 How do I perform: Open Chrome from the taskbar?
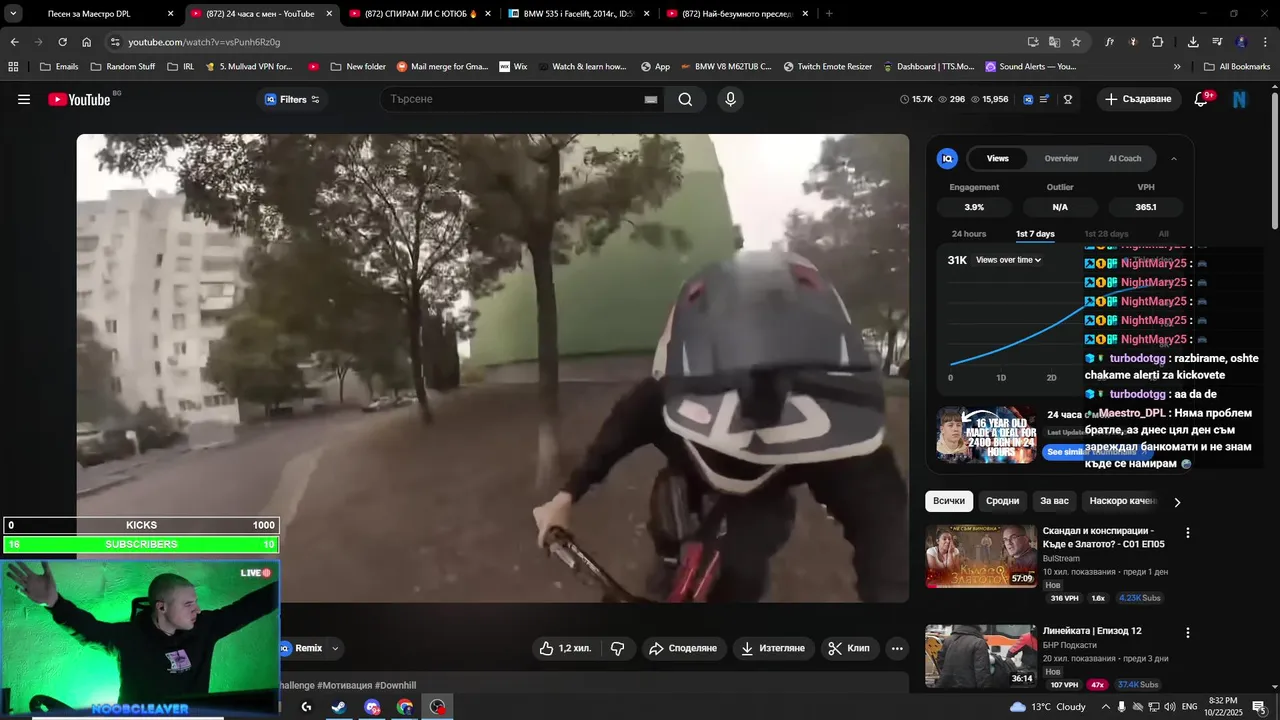(x=404, y=707)
